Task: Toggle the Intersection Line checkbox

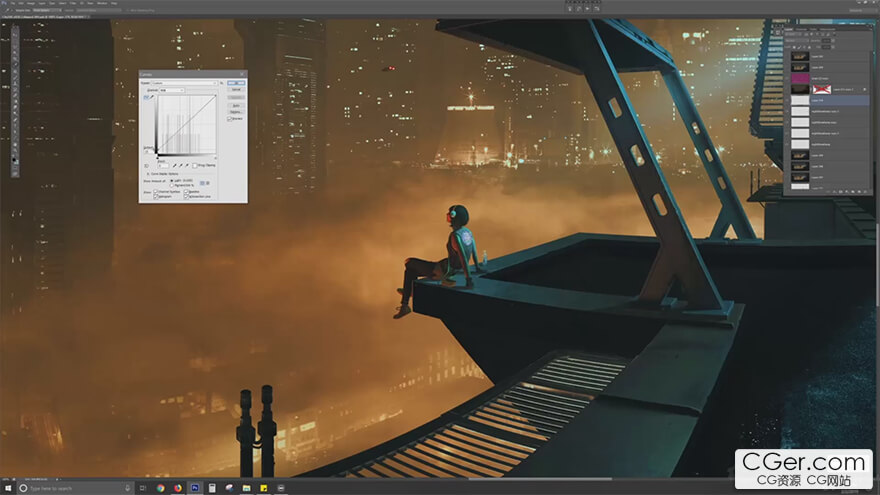Action: click(x=186, y=196)
